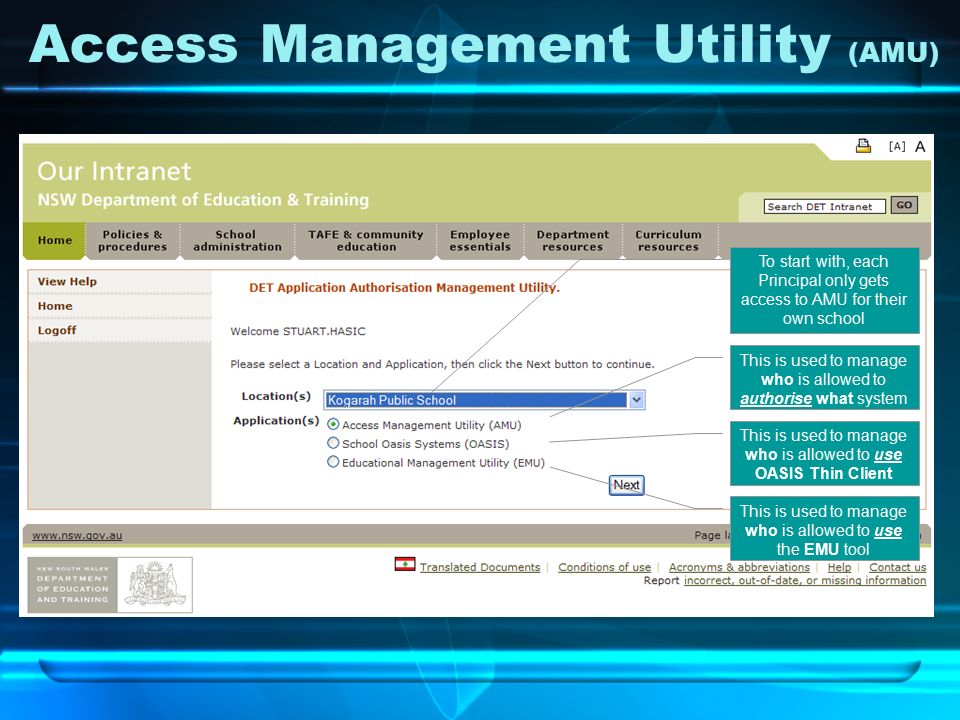Select Educational Management Utility (EMU) radio button
This screenshot has width=960, height=720.
(333, 462)
